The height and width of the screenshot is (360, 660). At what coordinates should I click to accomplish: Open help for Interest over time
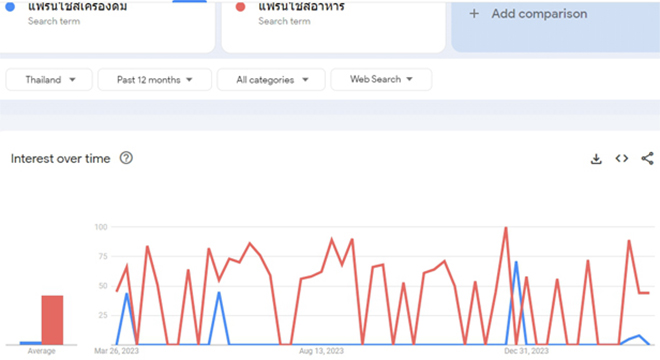coord(126,158)
